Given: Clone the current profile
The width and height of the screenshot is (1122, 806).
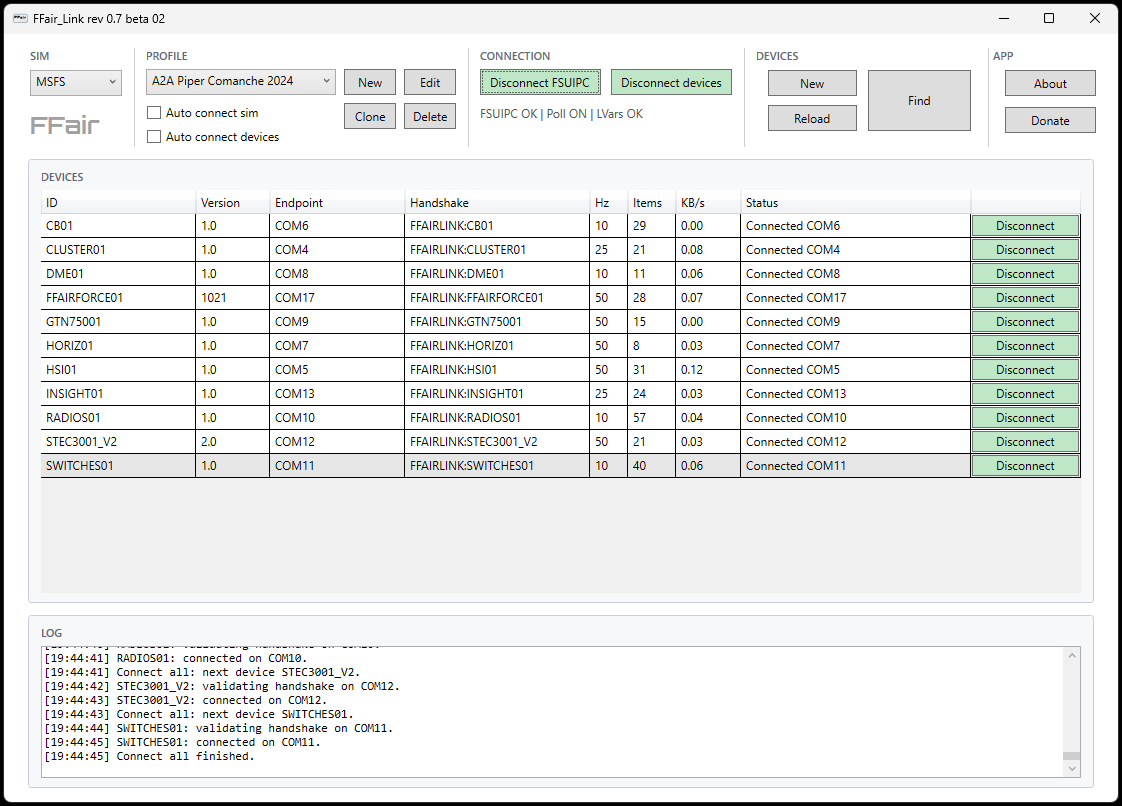Looking at the screenshot, I should [370, 117].
